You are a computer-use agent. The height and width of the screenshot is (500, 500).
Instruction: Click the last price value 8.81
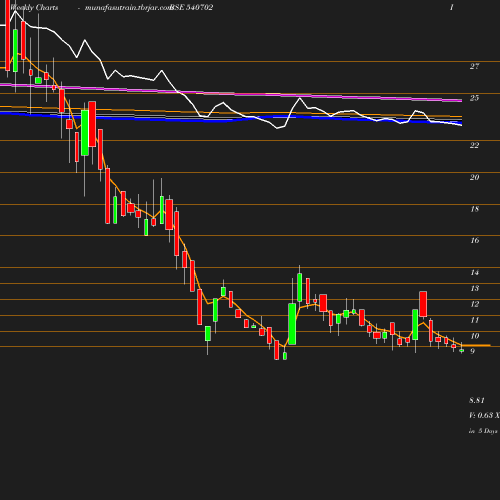tap(477, 400)
